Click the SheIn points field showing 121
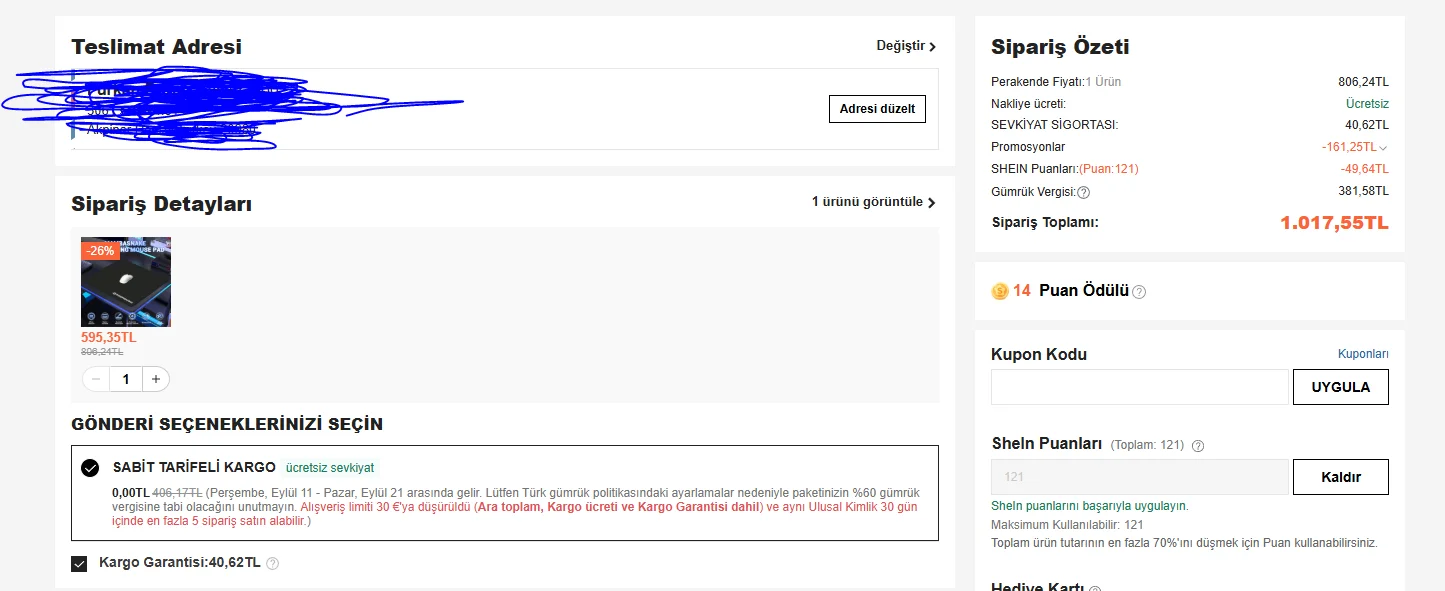The height and width of the screenshot is (591, 1445). pos(1140,477)
